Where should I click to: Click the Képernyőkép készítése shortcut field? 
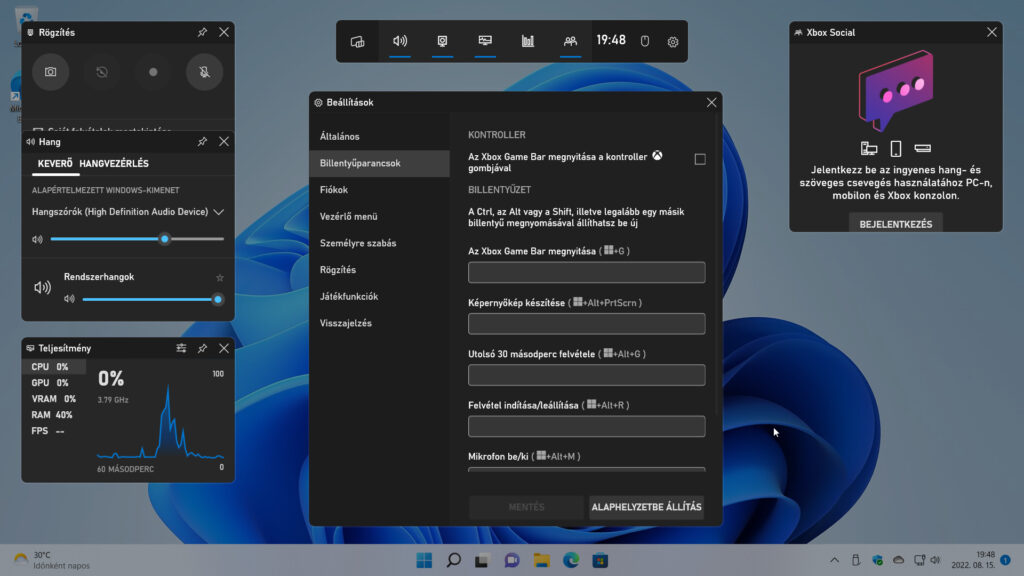coord(586,324)
